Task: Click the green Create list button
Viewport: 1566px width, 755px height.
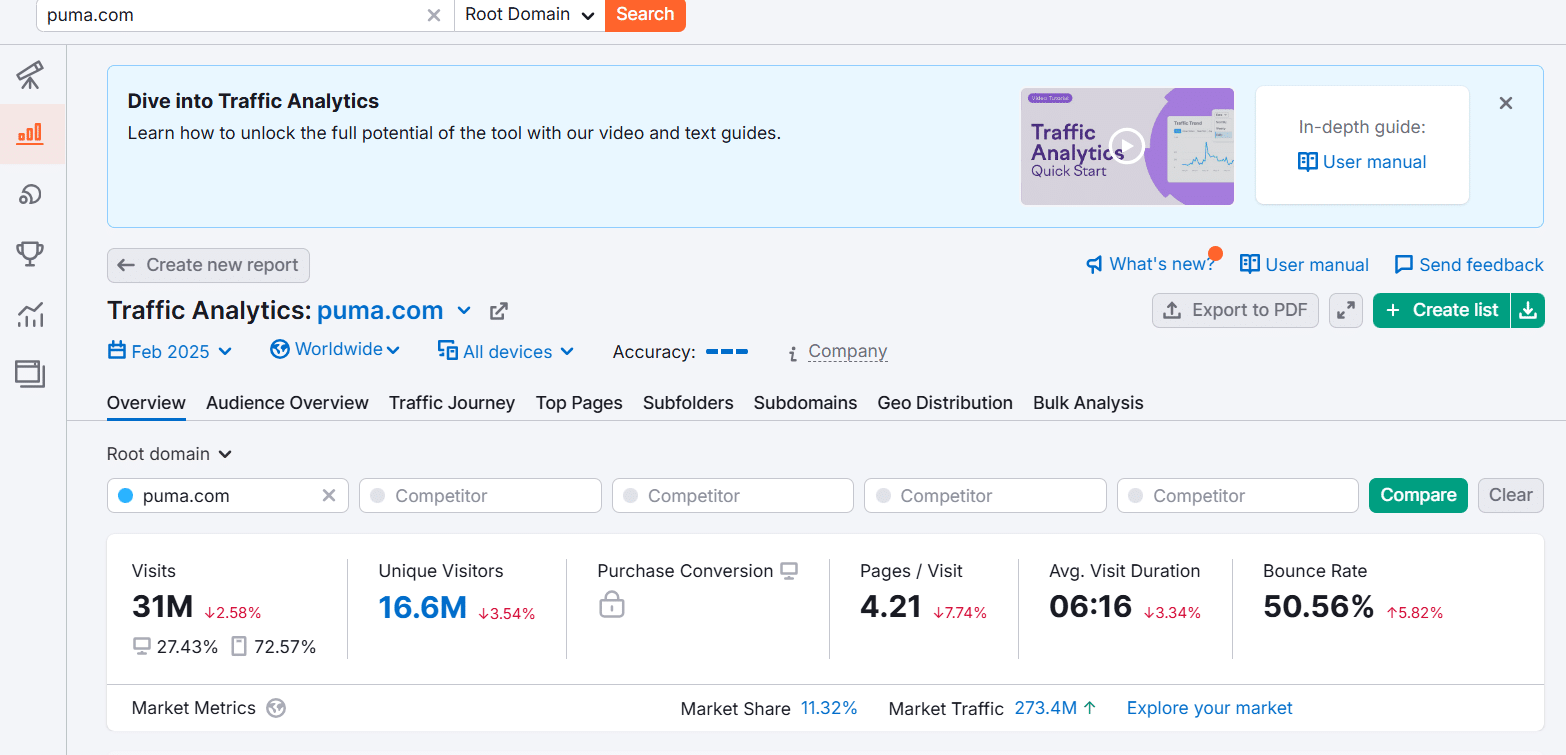Action: 1441,310
